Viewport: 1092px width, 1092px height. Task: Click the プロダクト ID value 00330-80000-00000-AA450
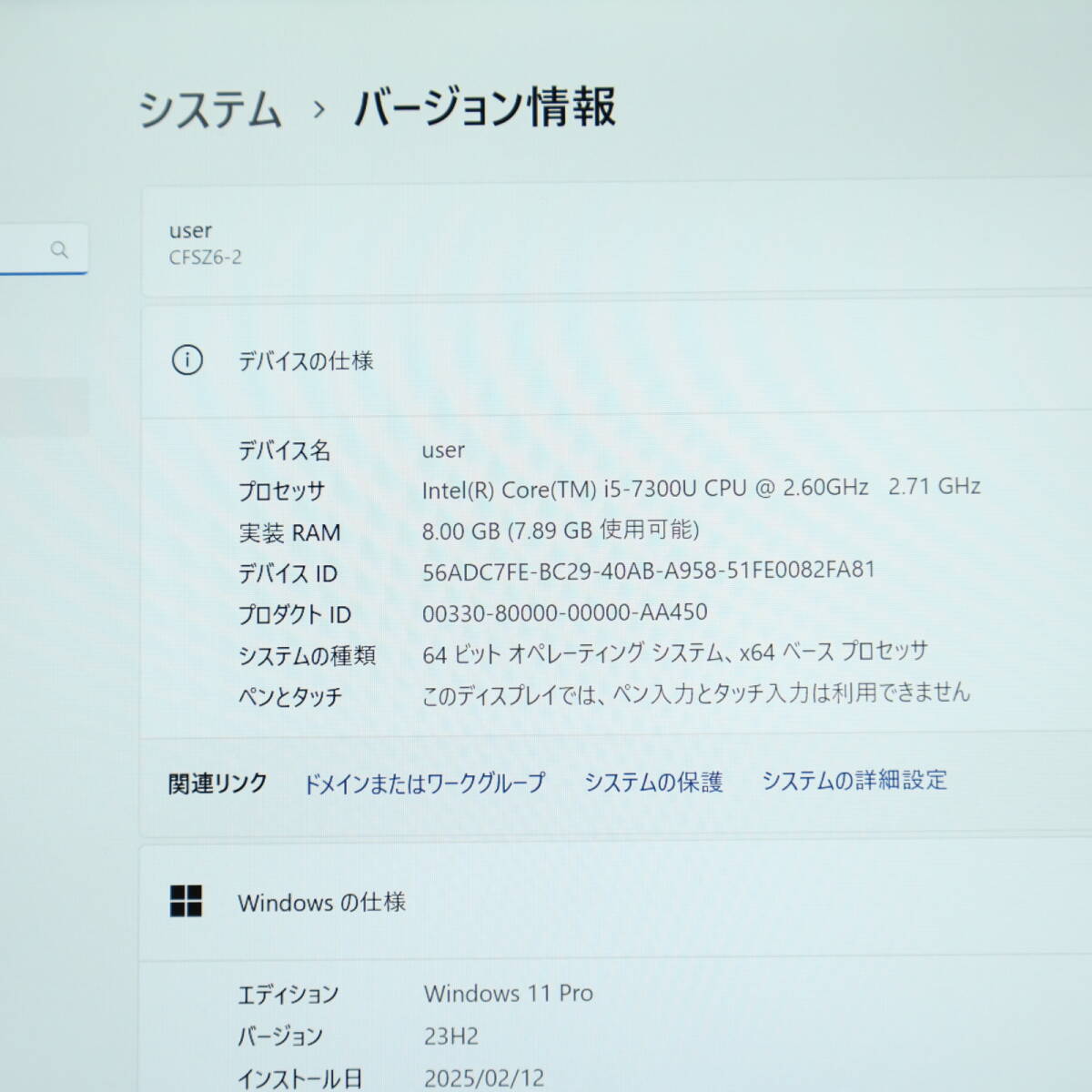coord(564,612)
